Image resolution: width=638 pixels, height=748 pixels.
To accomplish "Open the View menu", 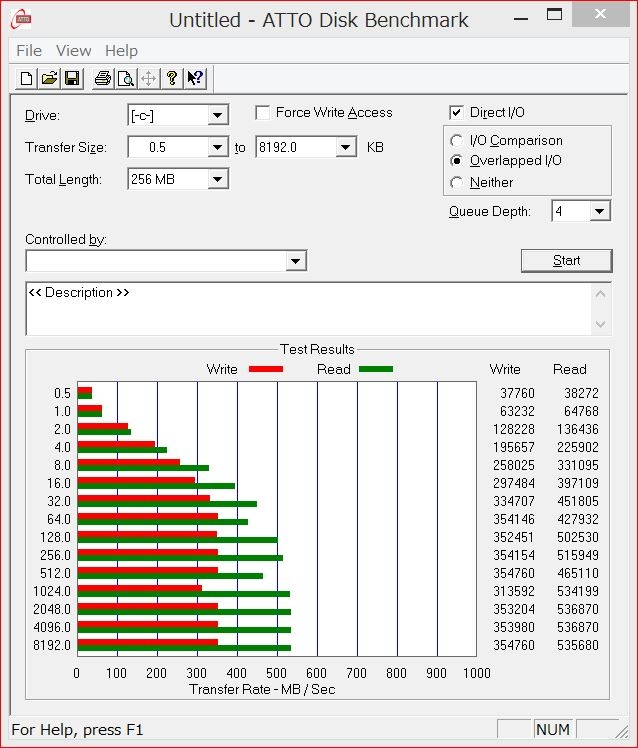I will click(x=73, y=51).
